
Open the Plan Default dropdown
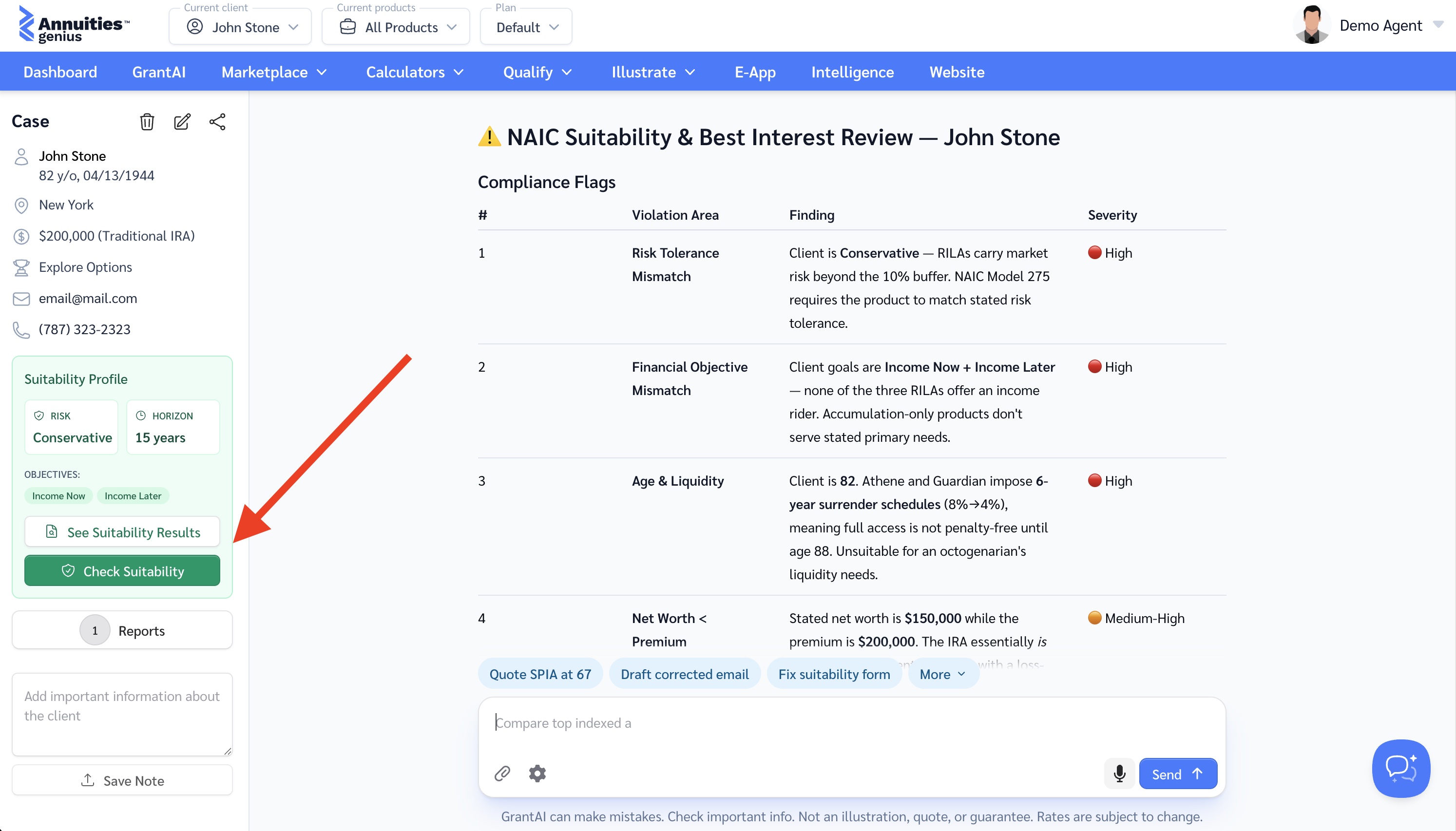point(526,27)
